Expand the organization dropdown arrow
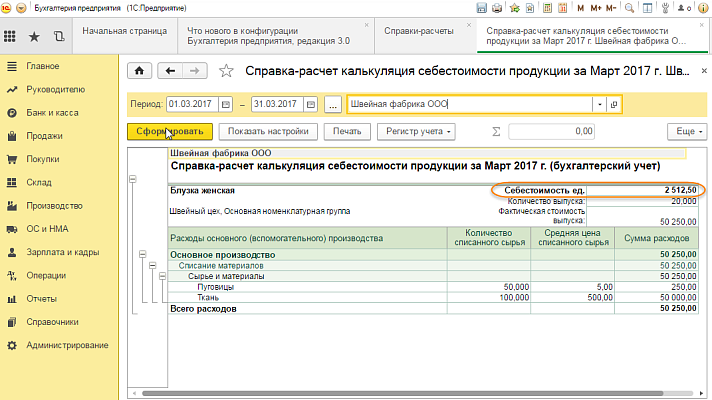The height and width of the screenshot is (400, 712). tap(599, 104)
